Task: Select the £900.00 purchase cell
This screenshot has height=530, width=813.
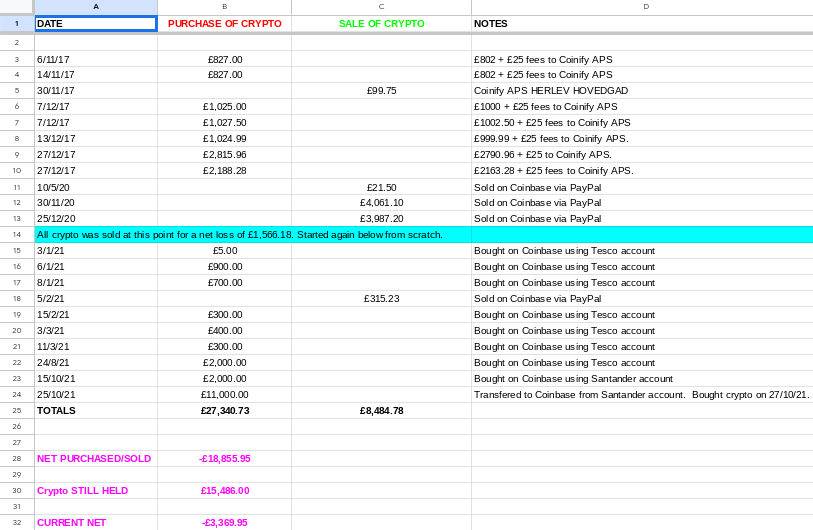Action: tap(225, 267)
